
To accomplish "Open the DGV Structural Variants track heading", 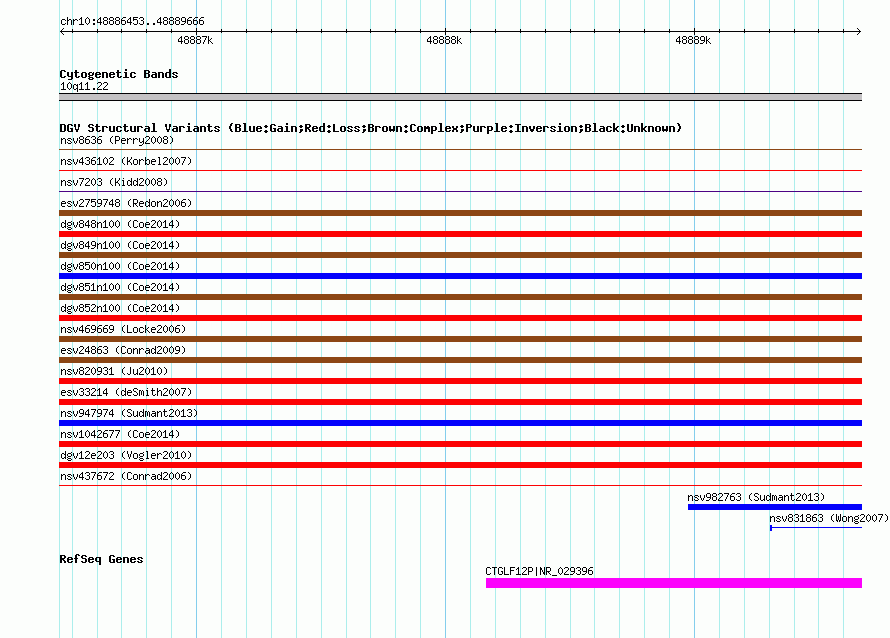I will tap(370, 128).
